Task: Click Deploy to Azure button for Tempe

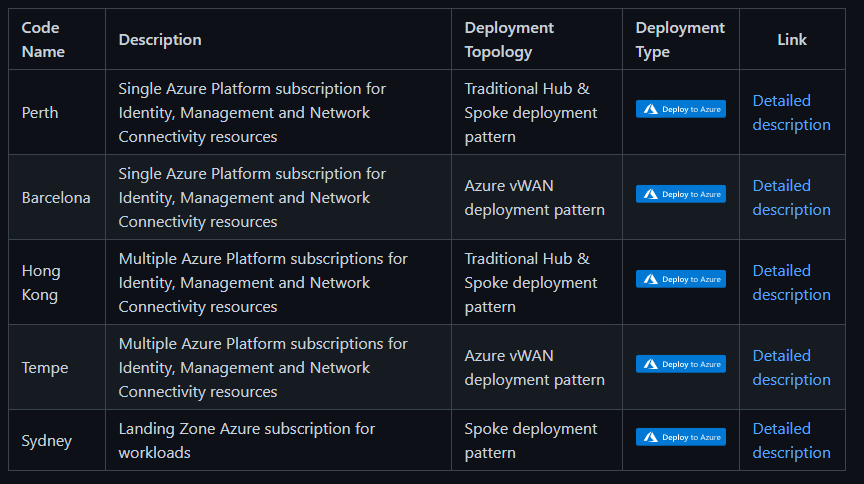Action: (681, 364)
